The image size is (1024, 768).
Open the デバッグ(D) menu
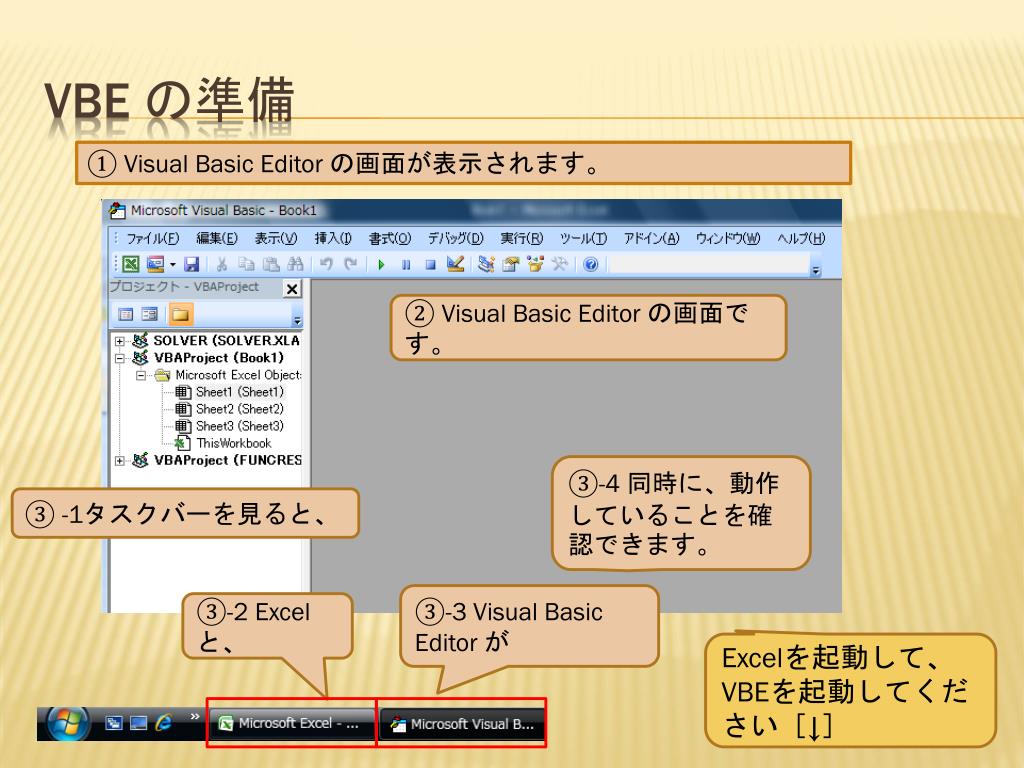click(x=456, y=238)
